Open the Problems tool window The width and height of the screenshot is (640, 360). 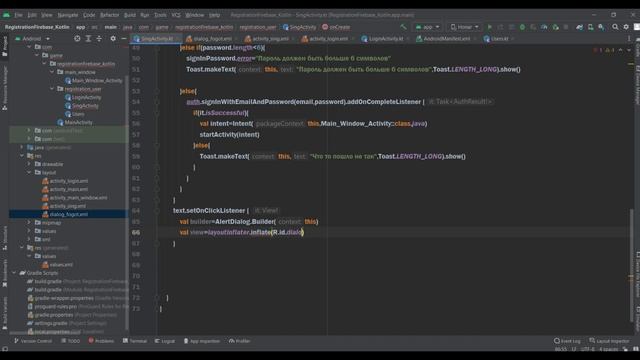(101, 341)
